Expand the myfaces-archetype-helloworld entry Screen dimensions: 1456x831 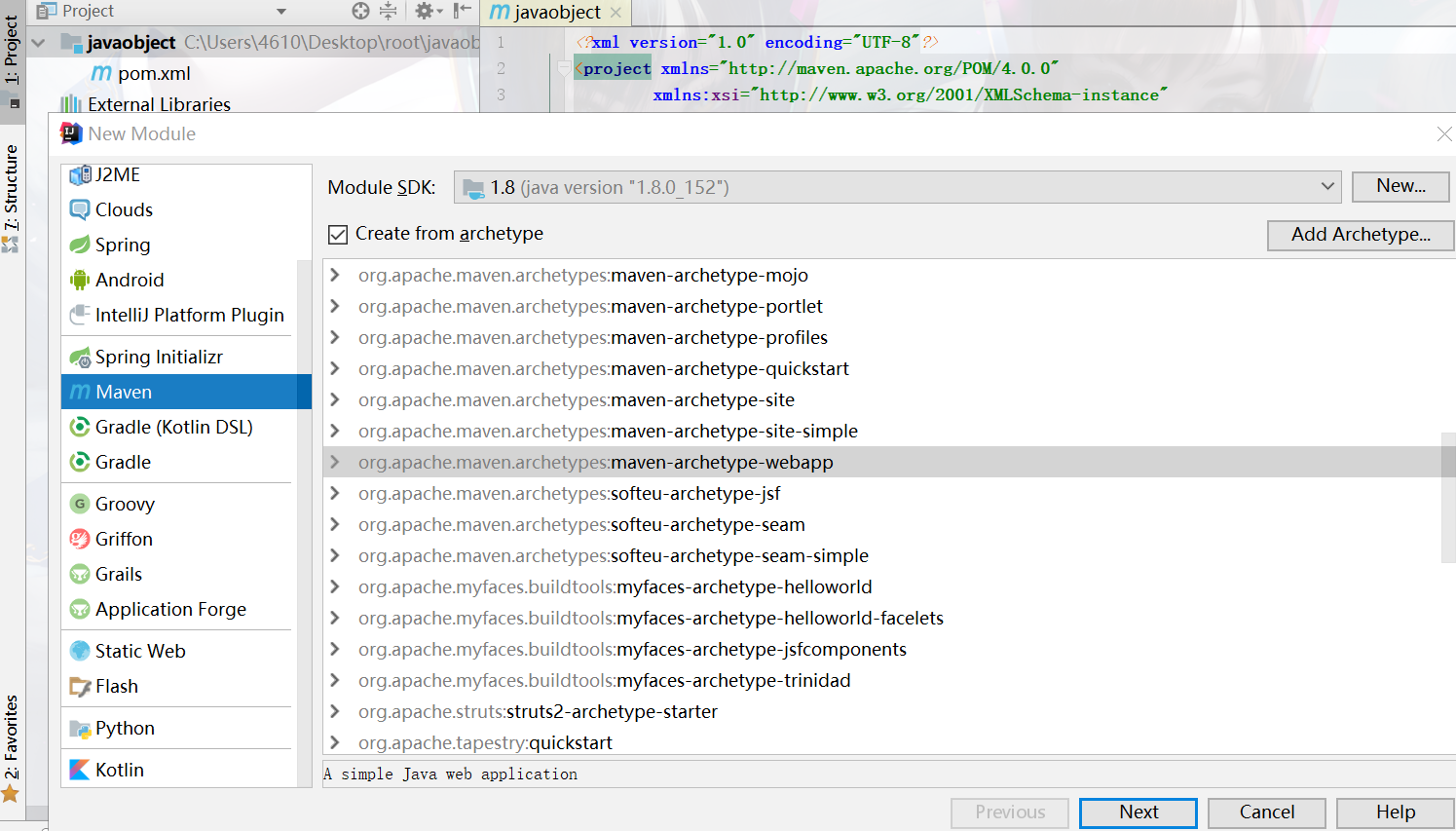(335, 586)
